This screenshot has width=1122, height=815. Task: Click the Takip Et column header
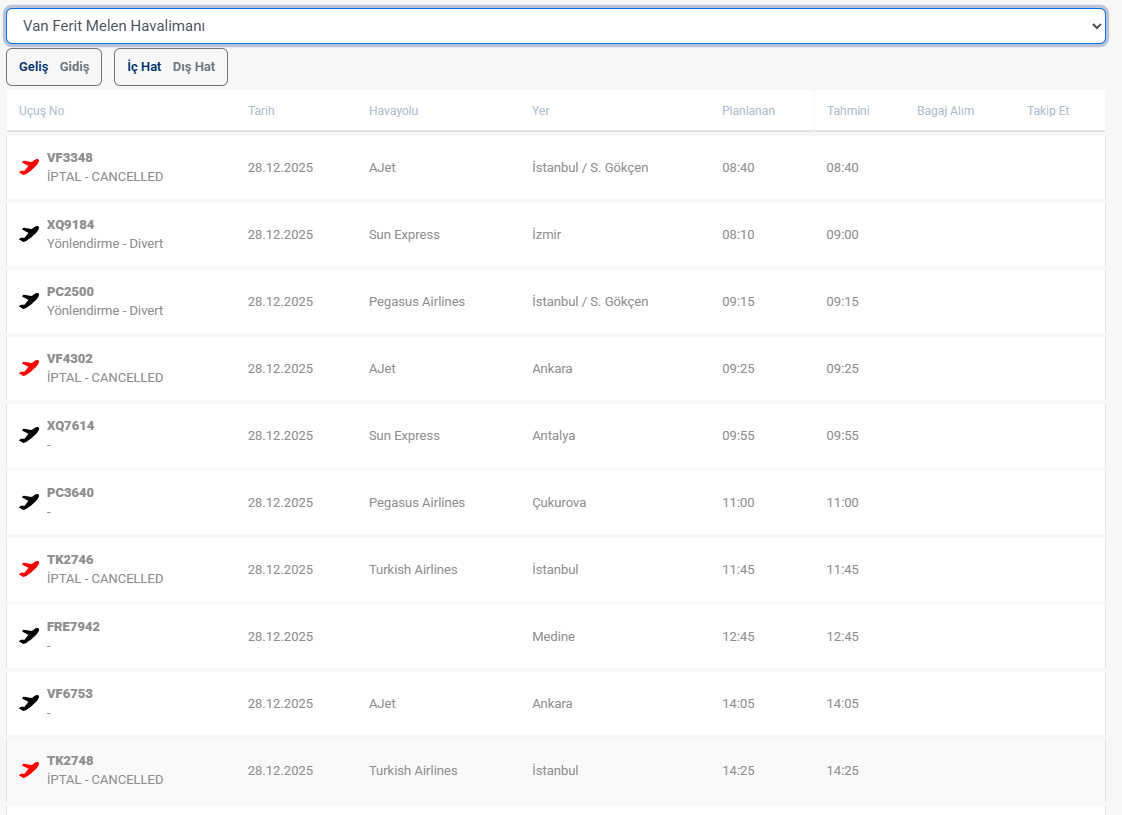pos(1047,111)
